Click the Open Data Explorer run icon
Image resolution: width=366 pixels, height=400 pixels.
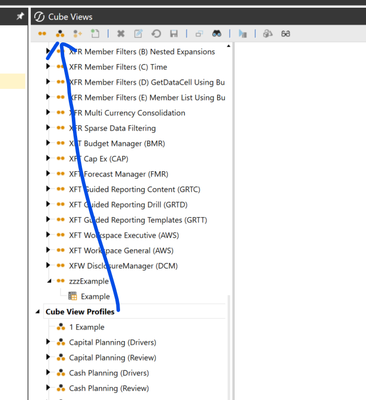click(243, 34)
